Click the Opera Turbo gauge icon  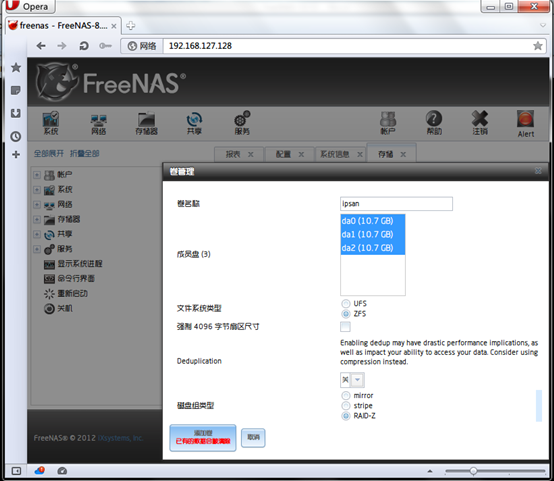62,471
